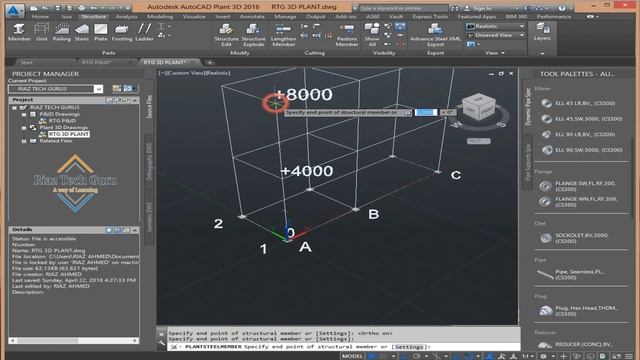
Task: Select the Footing tool
Action: [x=122, y=33]
